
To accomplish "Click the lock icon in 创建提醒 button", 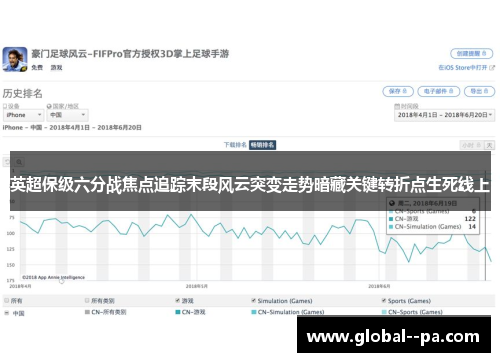I will [x=484, y=53].
